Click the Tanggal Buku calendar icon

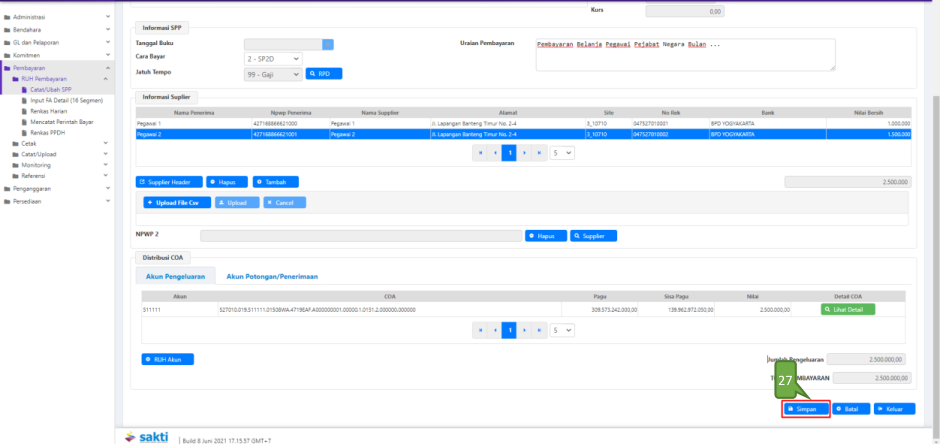(x=328, y=44)
